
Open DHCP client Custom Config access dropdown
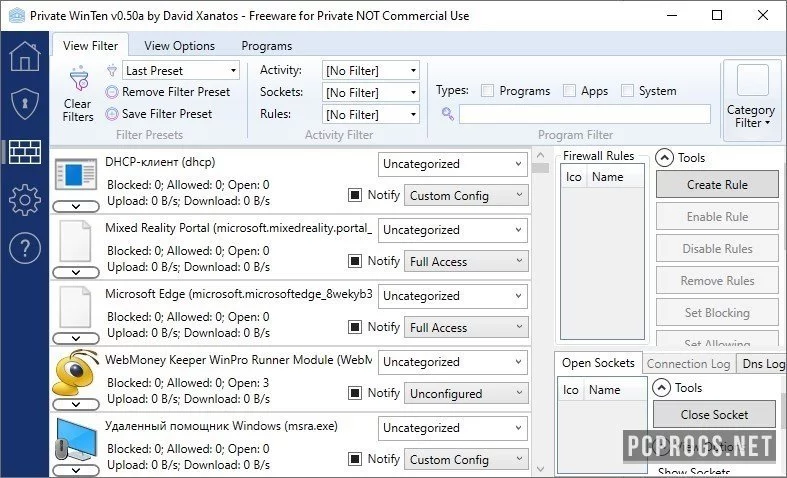click(466, 196)
